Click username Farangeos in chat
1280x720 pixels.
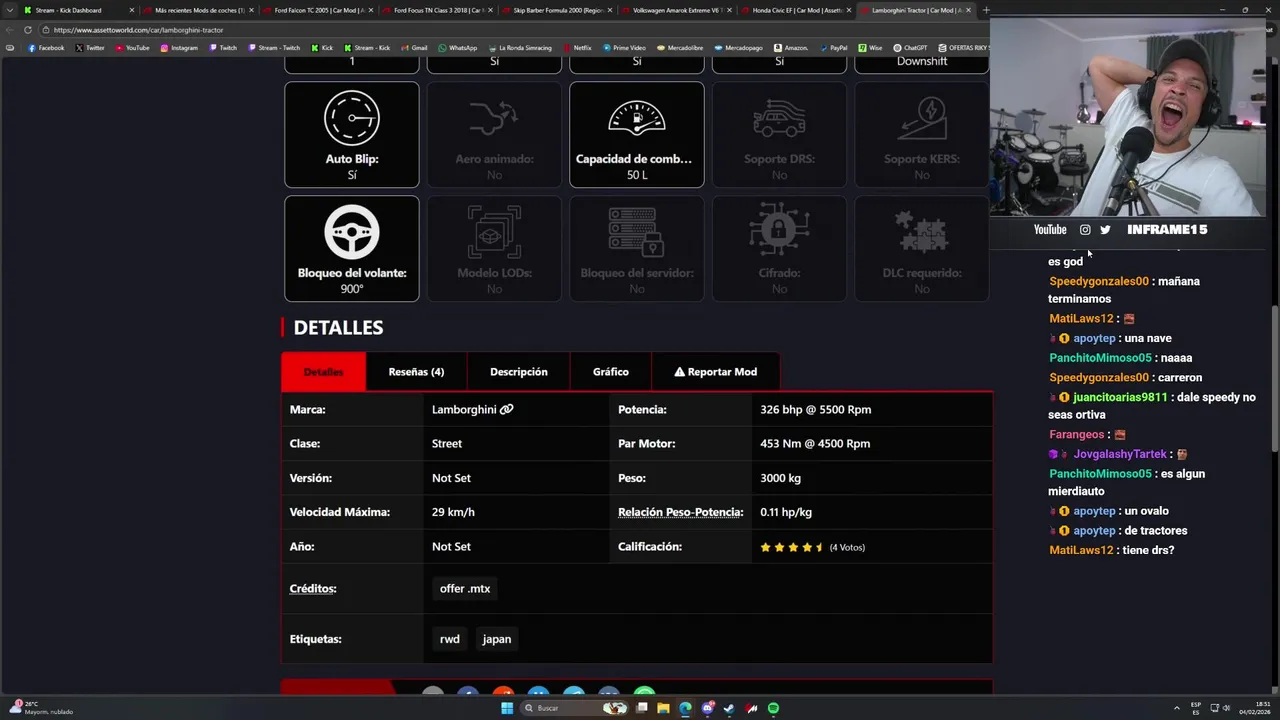tap(1077, 435)
